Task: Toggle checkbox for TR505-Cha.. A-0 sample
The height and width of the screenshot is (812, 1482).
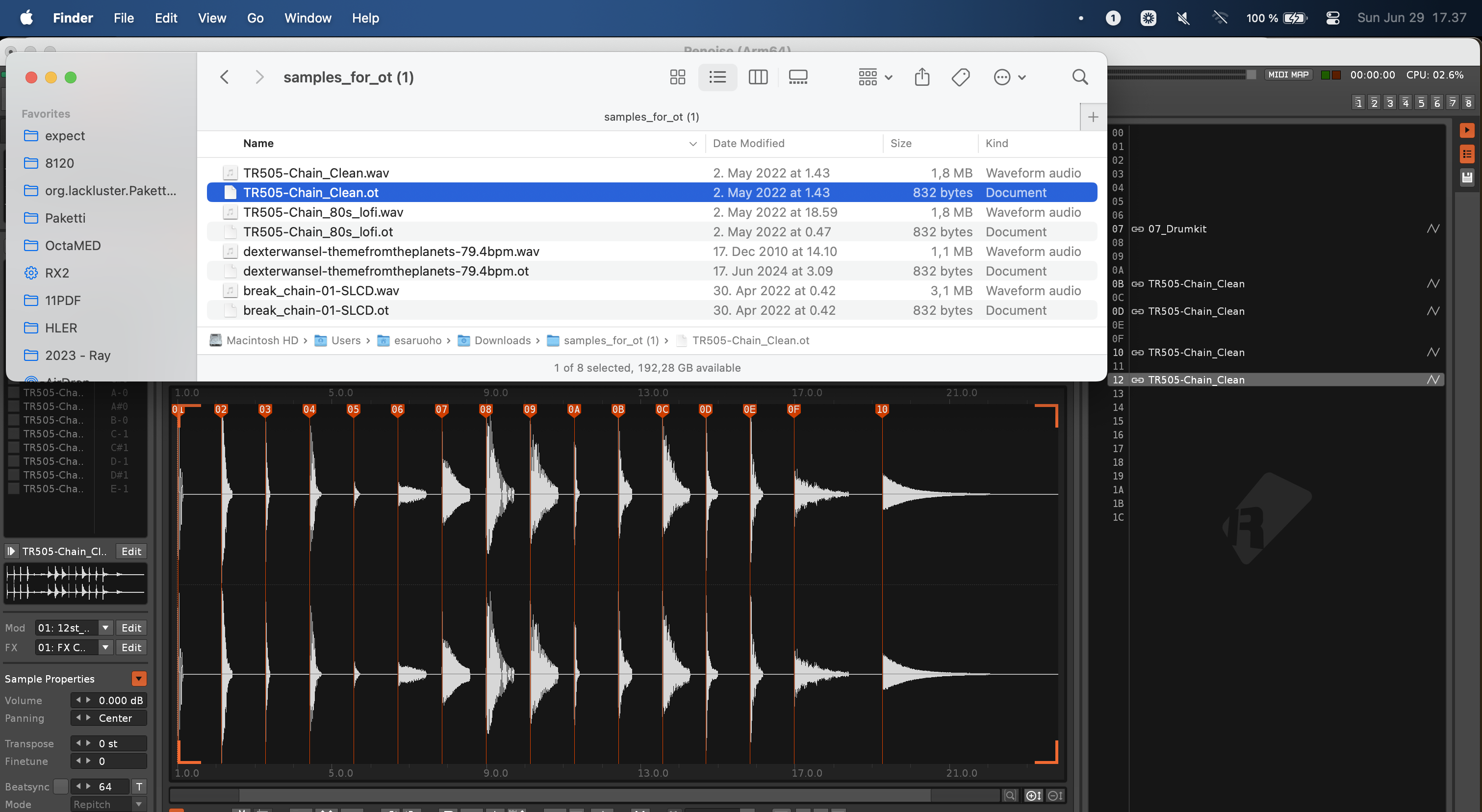Action: click(13, 393)
